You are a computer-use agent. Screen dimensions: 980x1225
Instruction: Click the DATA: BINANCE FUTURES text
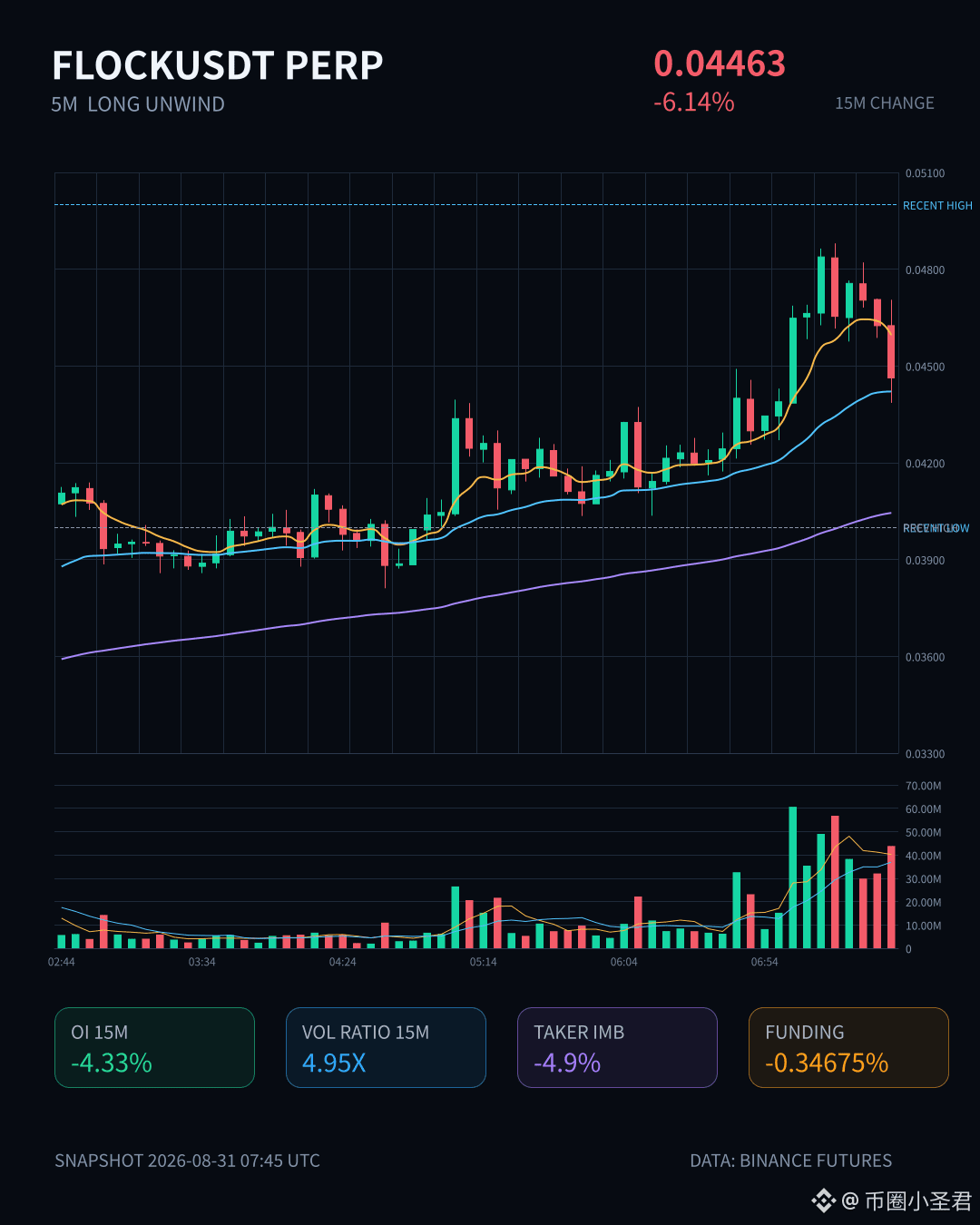(791, 1161)
